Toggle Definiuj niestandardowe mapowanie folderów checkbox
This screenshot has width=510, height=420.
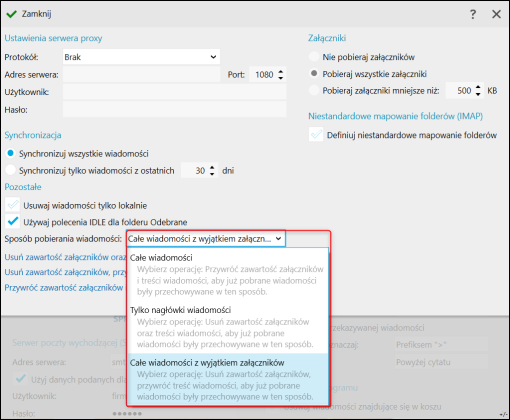point(316,134)
